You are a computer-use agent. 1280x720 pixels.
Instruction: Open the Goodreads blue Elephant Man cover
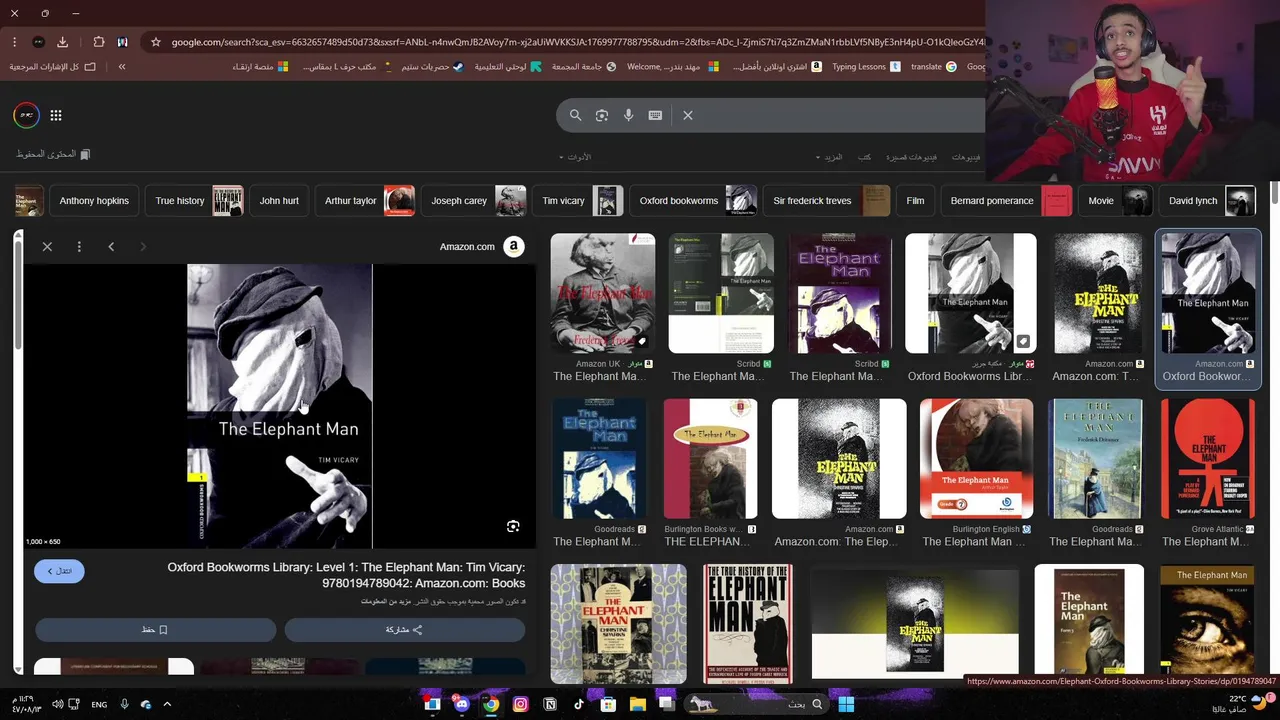point(599,459)
